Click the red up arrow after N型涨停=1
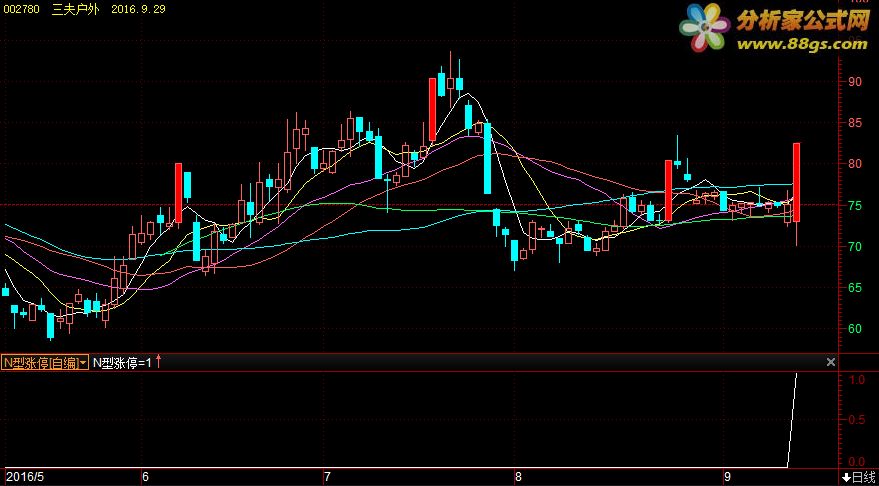The height and width of the screenshot is (486, 879). tap(159, 362)
